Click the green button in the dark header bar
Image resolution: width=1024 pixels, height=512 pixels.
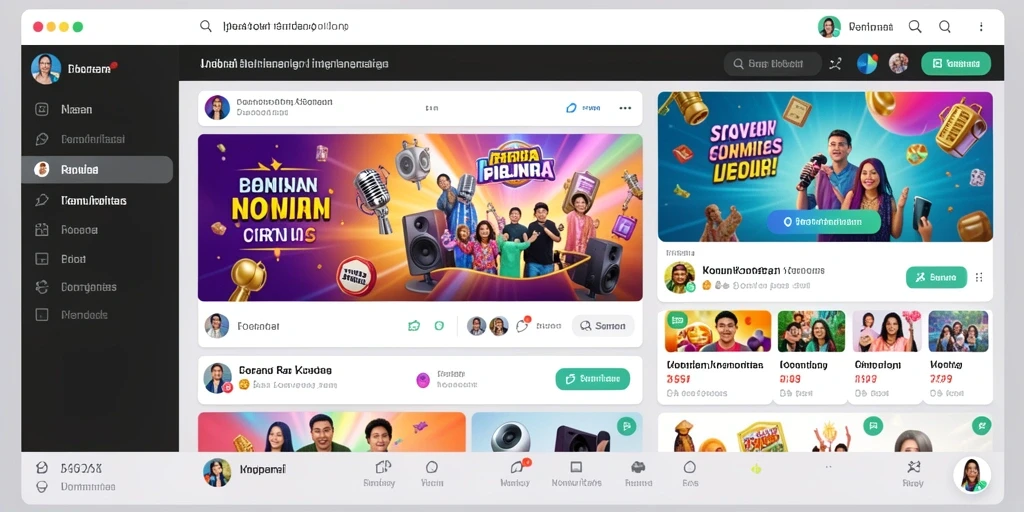click(x=955, y=63)
